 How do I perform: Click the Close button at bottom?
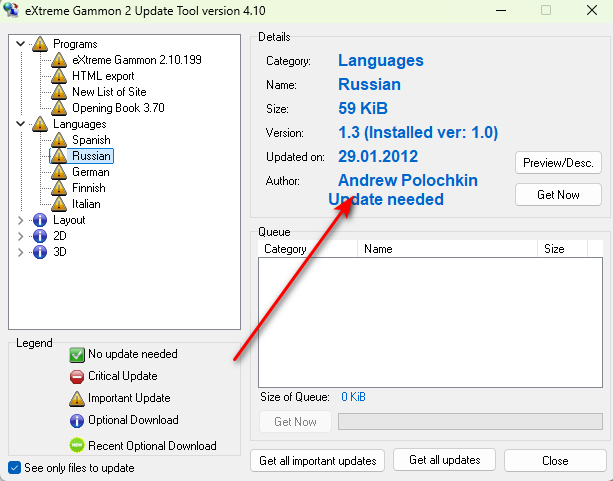pyautogui.click(x=555, y=461)
